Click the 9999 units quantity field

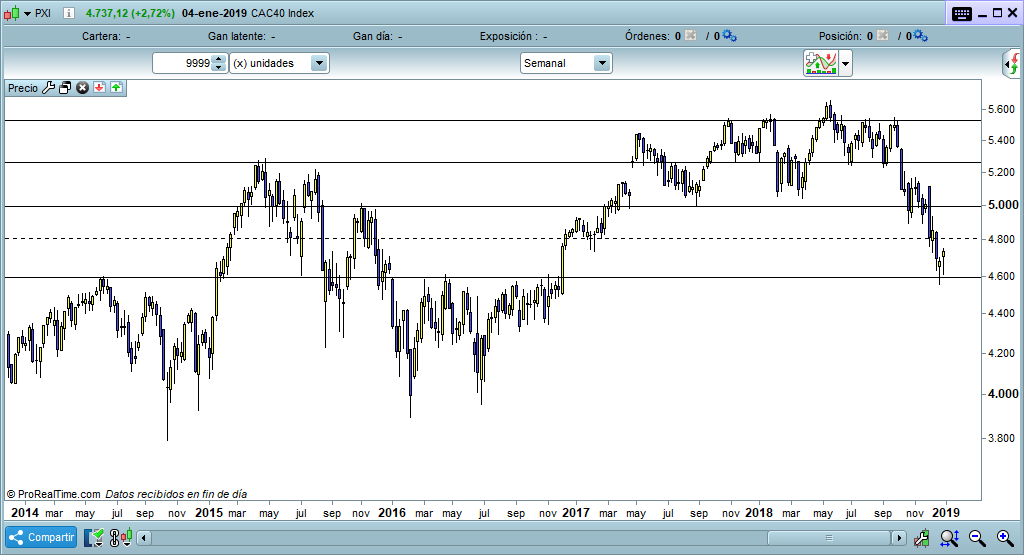pos(182,63)
